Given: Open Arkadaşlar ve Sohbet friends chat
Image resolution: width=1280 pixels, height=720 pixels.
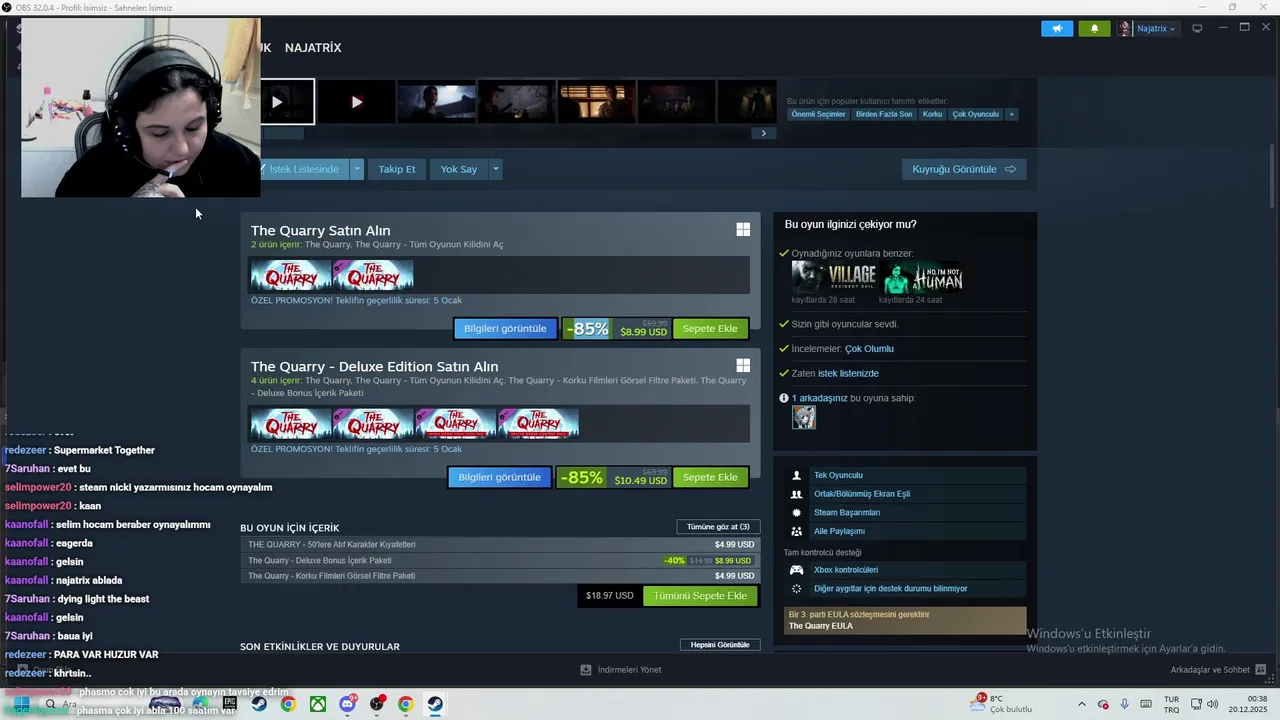Looking at the screenshot, I should click(x=1218, y=670).
